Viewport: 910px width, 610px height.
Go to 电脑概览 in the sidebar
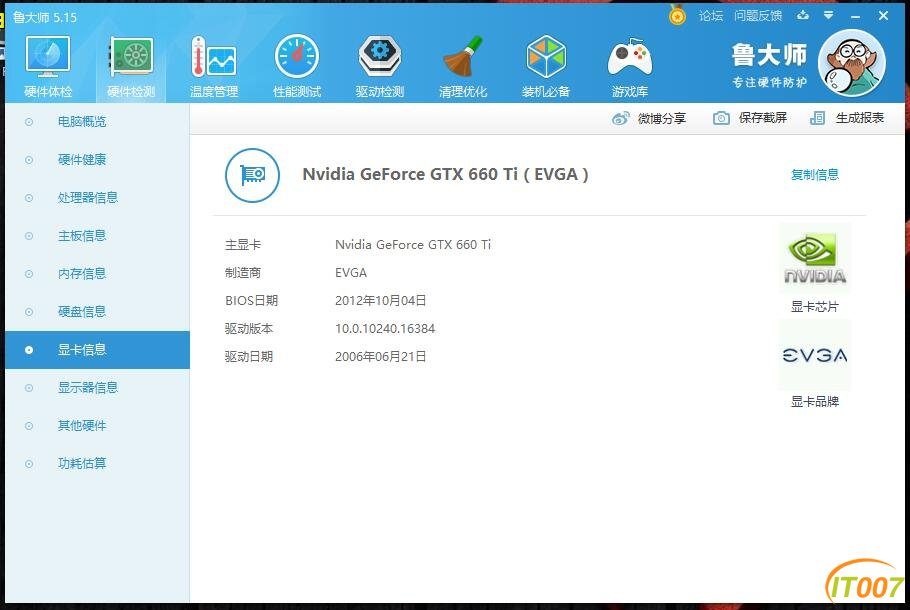click(x=97, y=122)
